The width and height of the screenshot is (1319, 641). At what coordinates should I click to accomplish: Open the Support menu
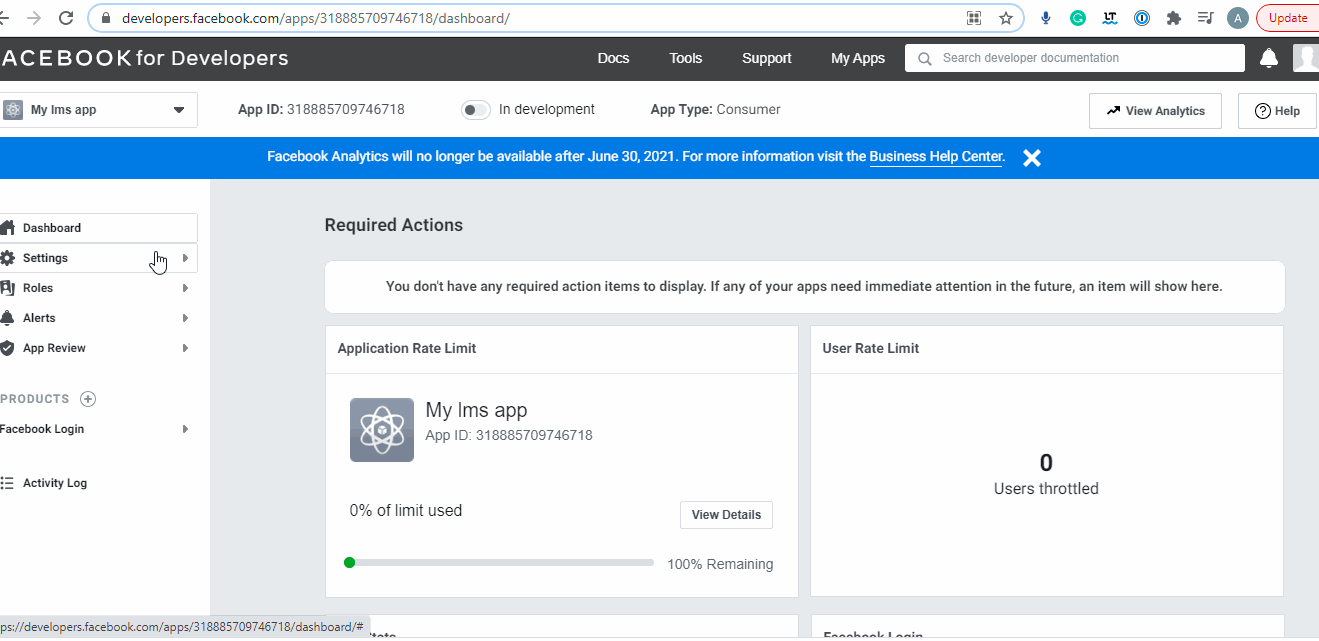coord(767,58)
